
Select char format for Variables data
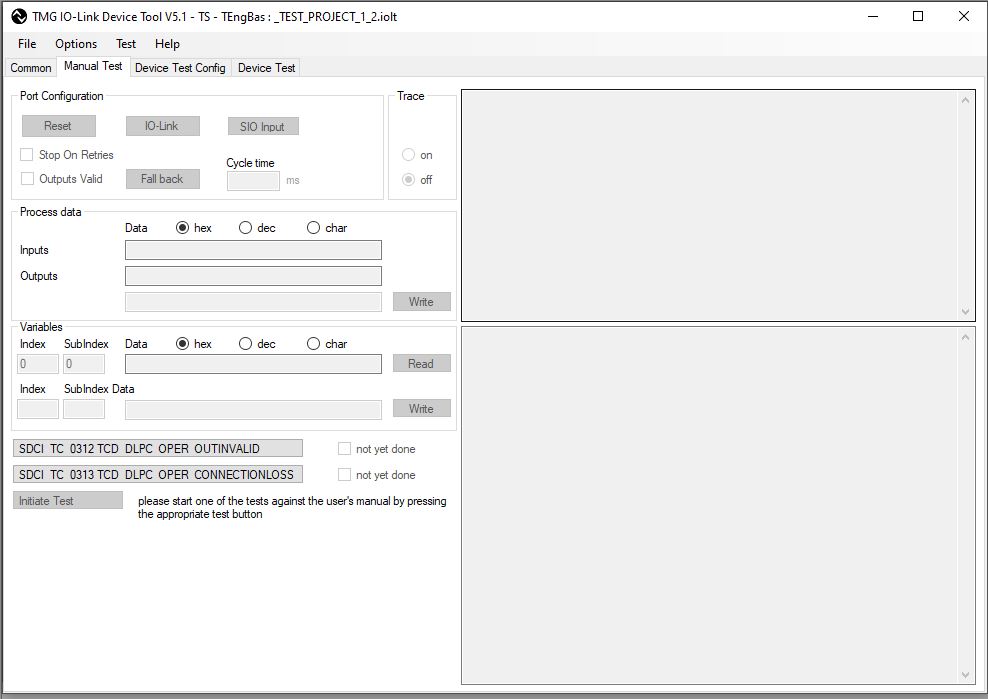point(314,344)
